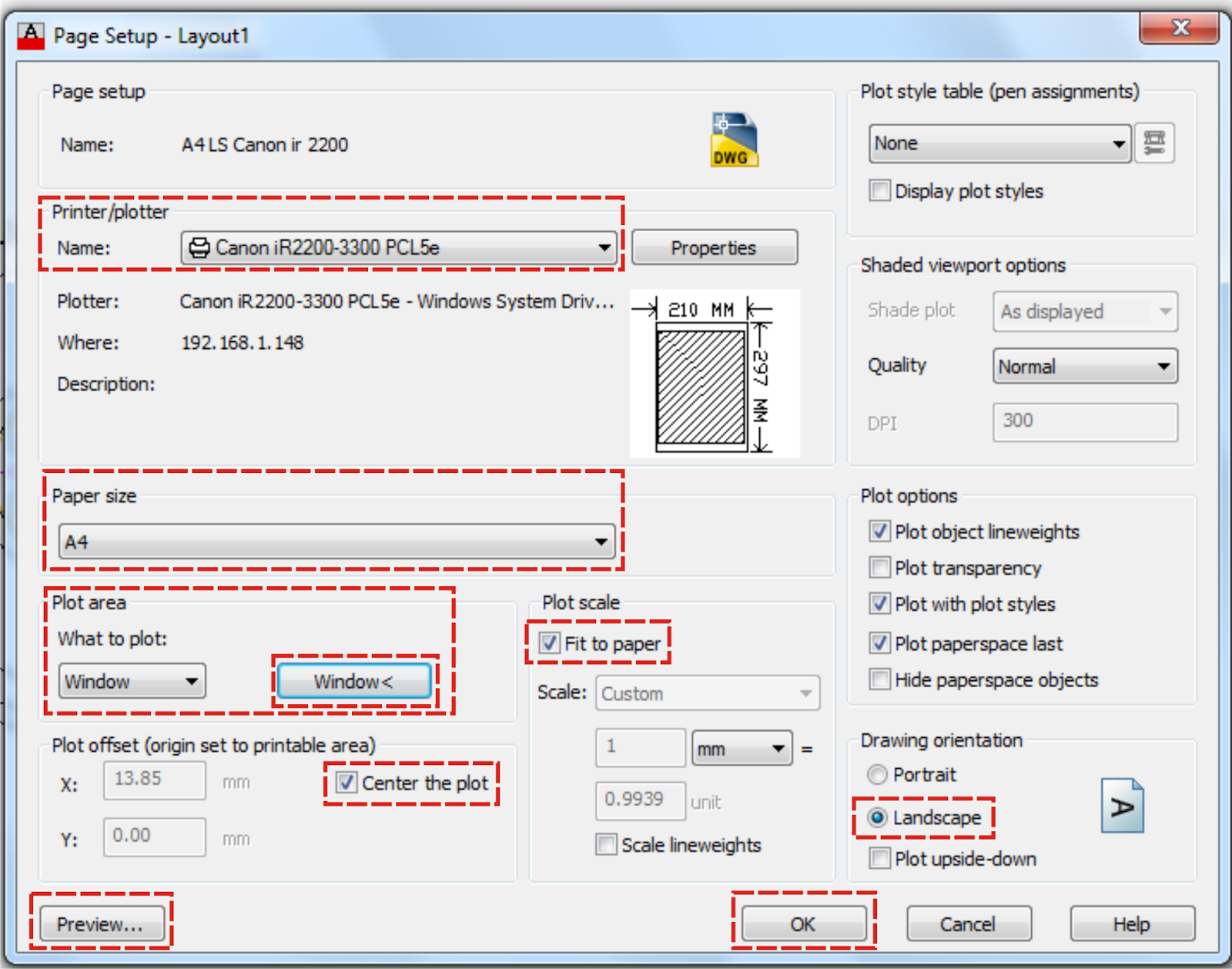Click the AutoCAD logo in title bar
Viewport: 1232px width, 969px height.
point(31,35)
